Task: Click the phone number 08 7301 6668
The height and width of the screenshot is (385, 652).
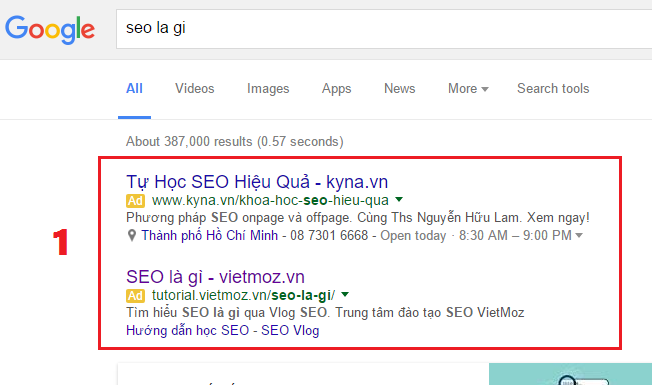Action: click(329, 236)
